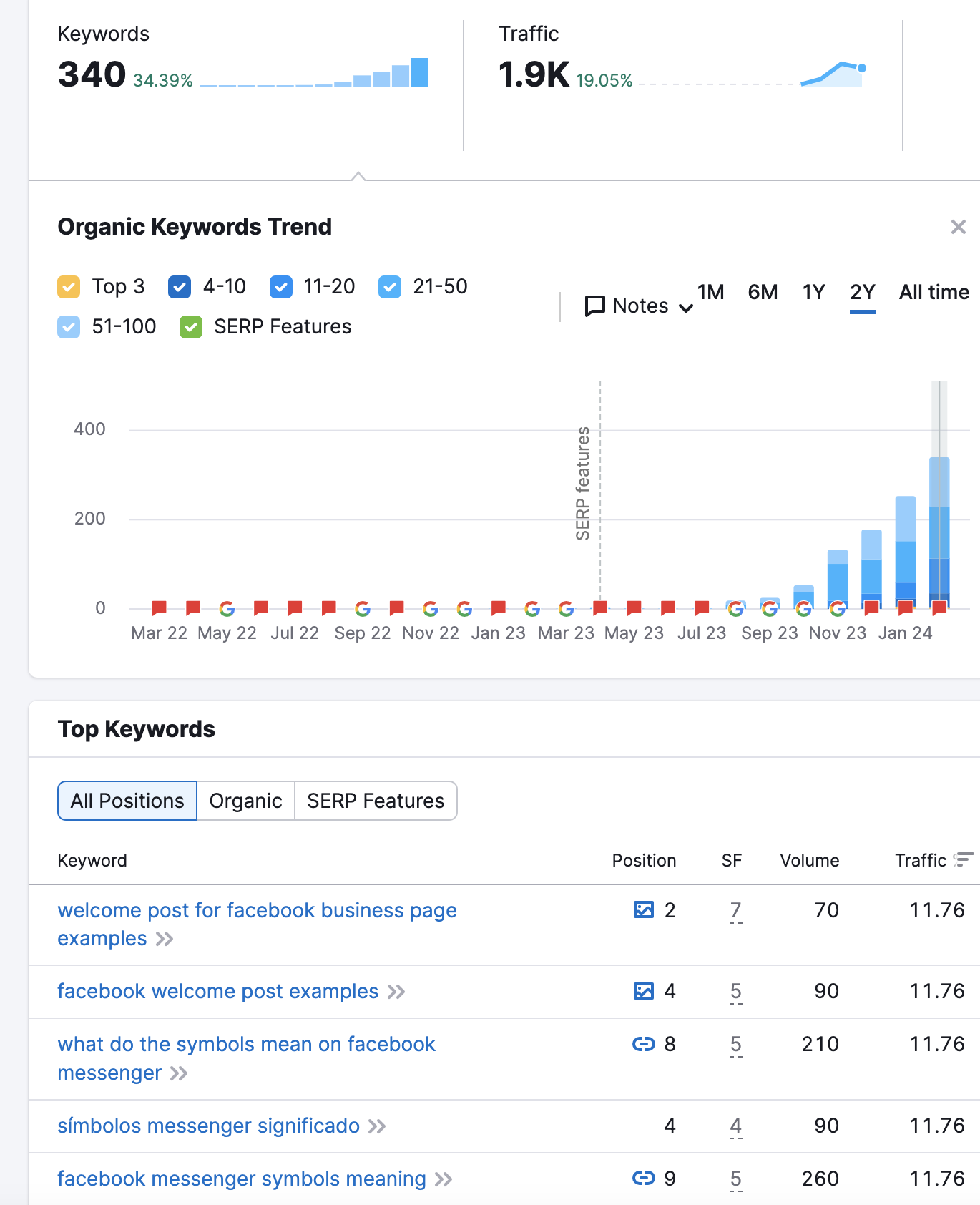Viewport: 980px width, 1205px height.
Task: Click the image pack icon beside position 2
Action: coord(644,910)
